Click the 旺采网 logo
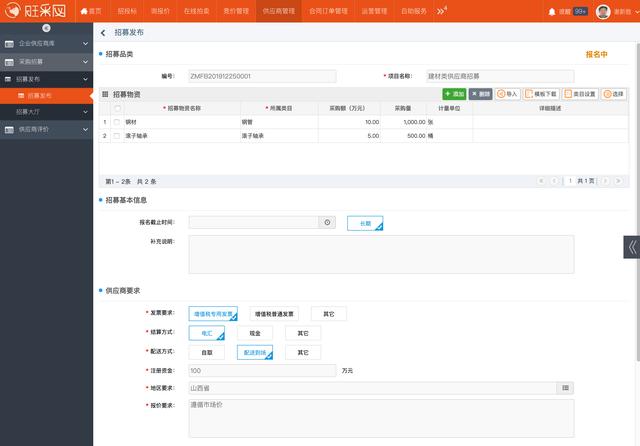Image resolution: width=640 pixels, height=446 pixels. [35, 11]
